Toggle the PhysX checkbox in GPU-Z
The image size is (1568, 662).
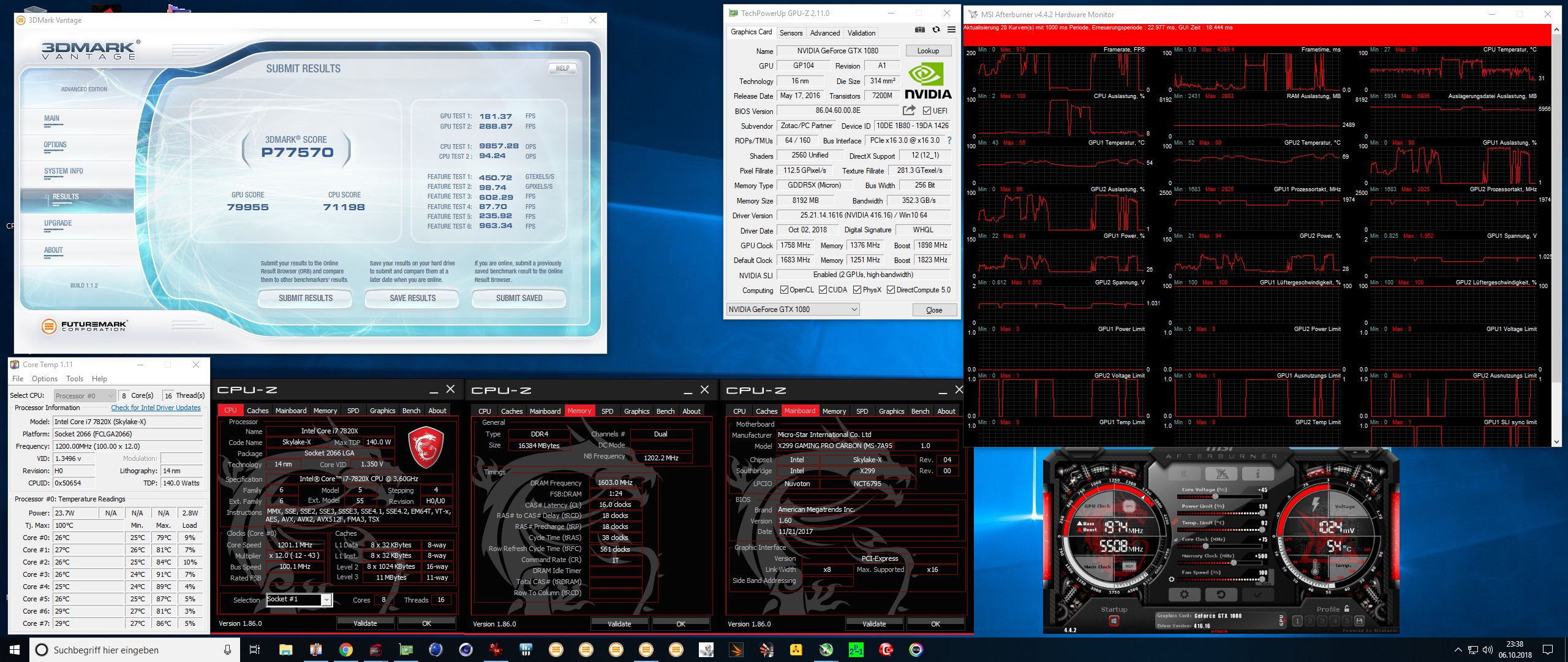point(857,290)
